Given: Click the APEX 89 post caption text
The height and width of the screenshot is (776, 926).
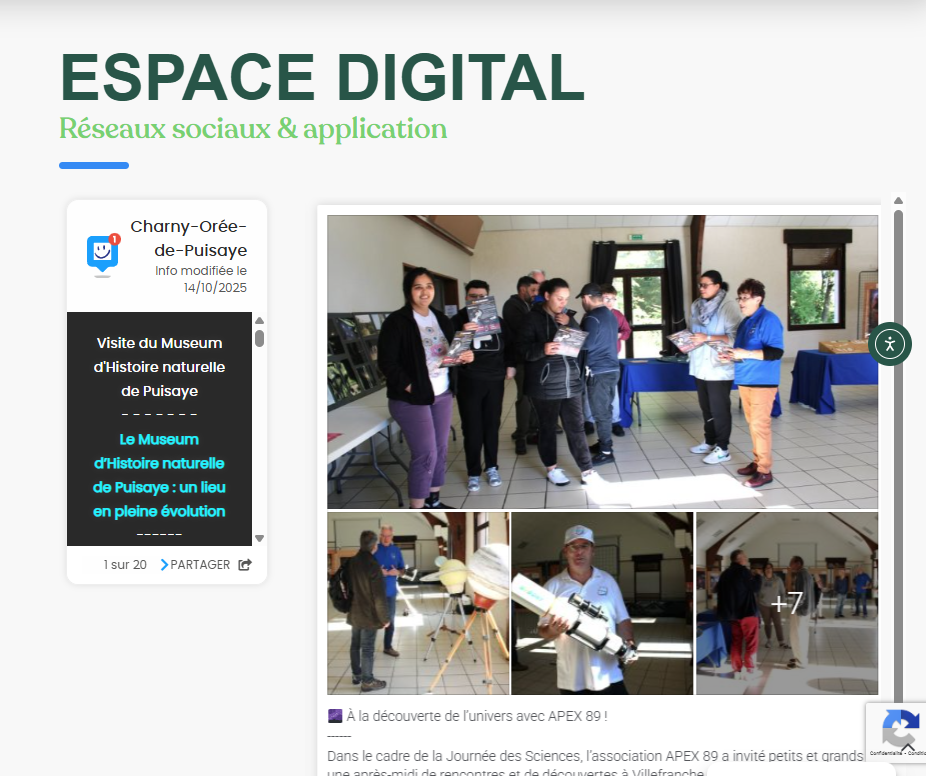Looking at the screenshot, I should click(468, 716).
